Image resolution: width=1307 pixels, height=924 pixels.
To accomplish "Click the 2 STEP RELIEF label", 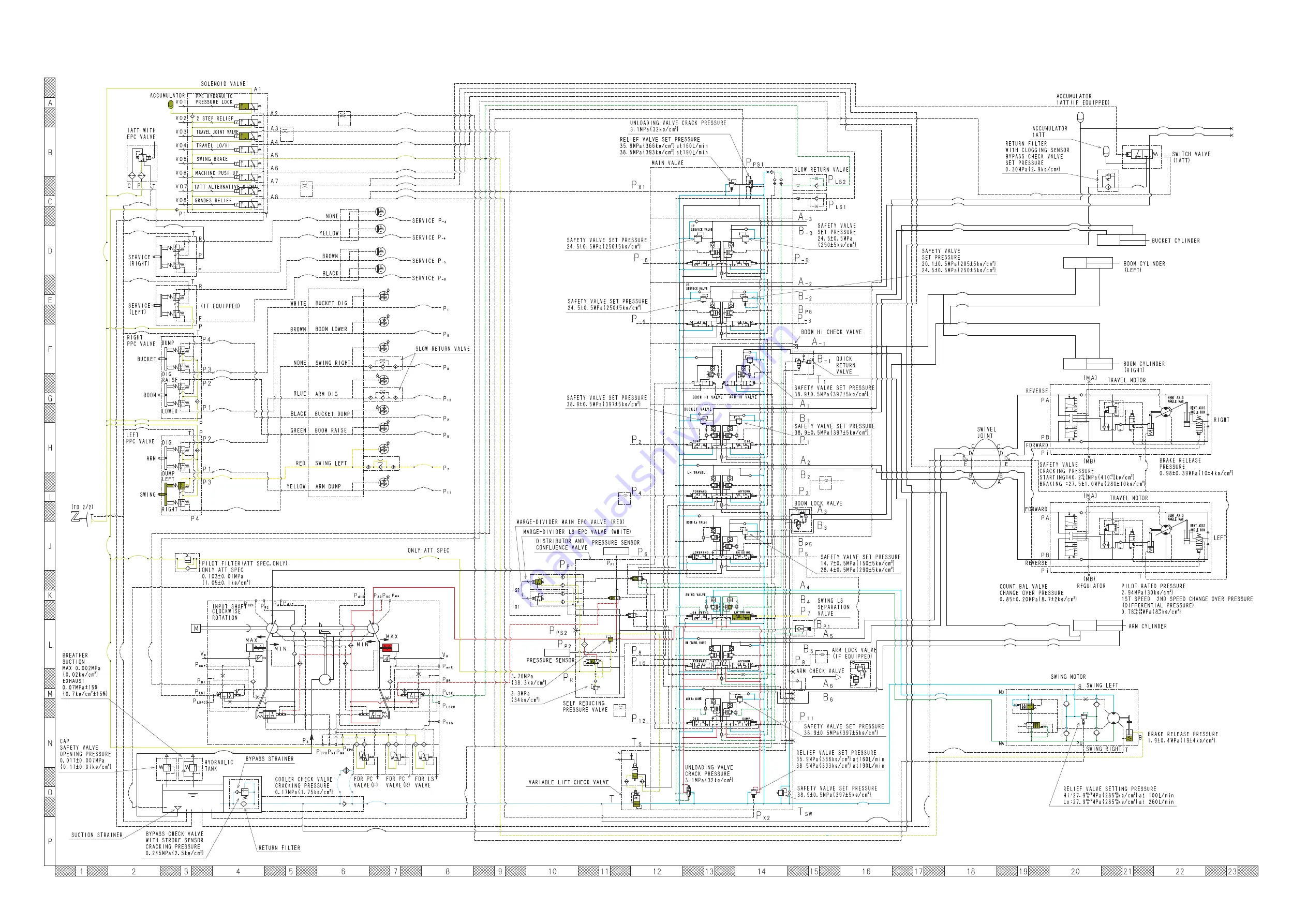I will point(215,118).
